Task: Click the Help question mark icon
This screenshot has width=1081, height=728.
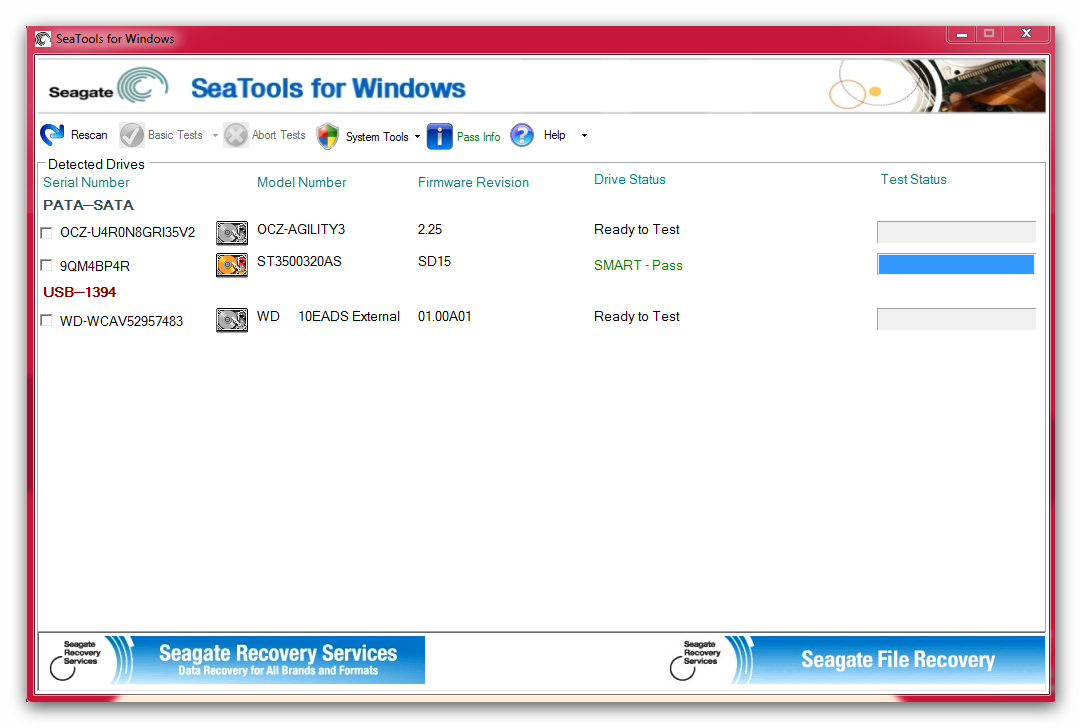Action: point(522,135)
